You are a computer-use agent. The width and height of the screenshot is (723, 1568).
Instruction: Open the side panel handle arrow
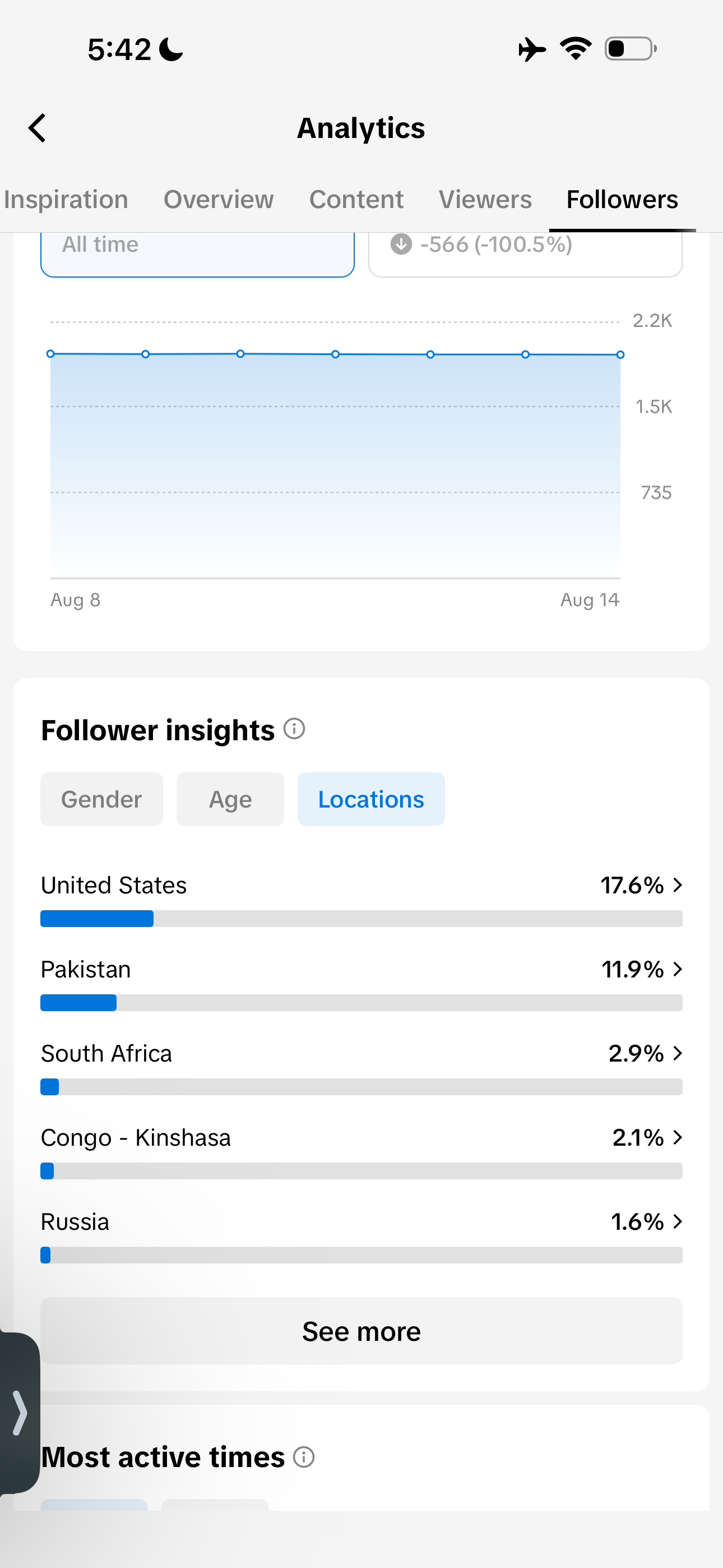coord(20,1412)
